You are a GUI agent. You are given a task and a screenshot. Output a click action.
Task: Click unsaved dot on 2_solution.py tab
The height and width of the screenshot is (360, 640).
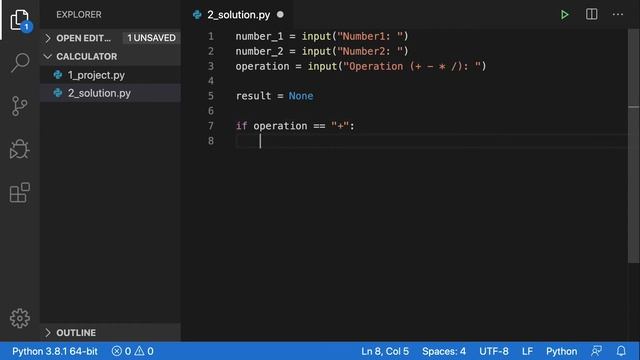280,14
